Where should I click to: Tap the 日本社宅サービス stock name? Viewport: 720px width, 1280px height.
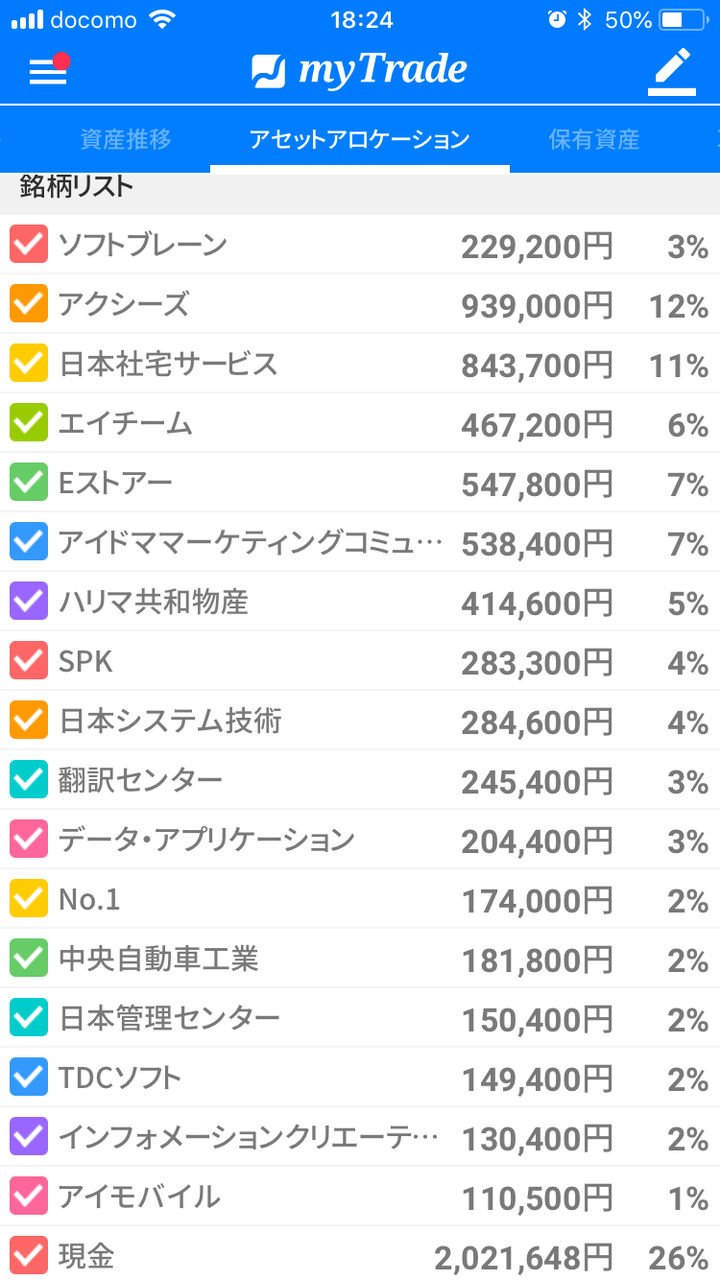point(168,364)
